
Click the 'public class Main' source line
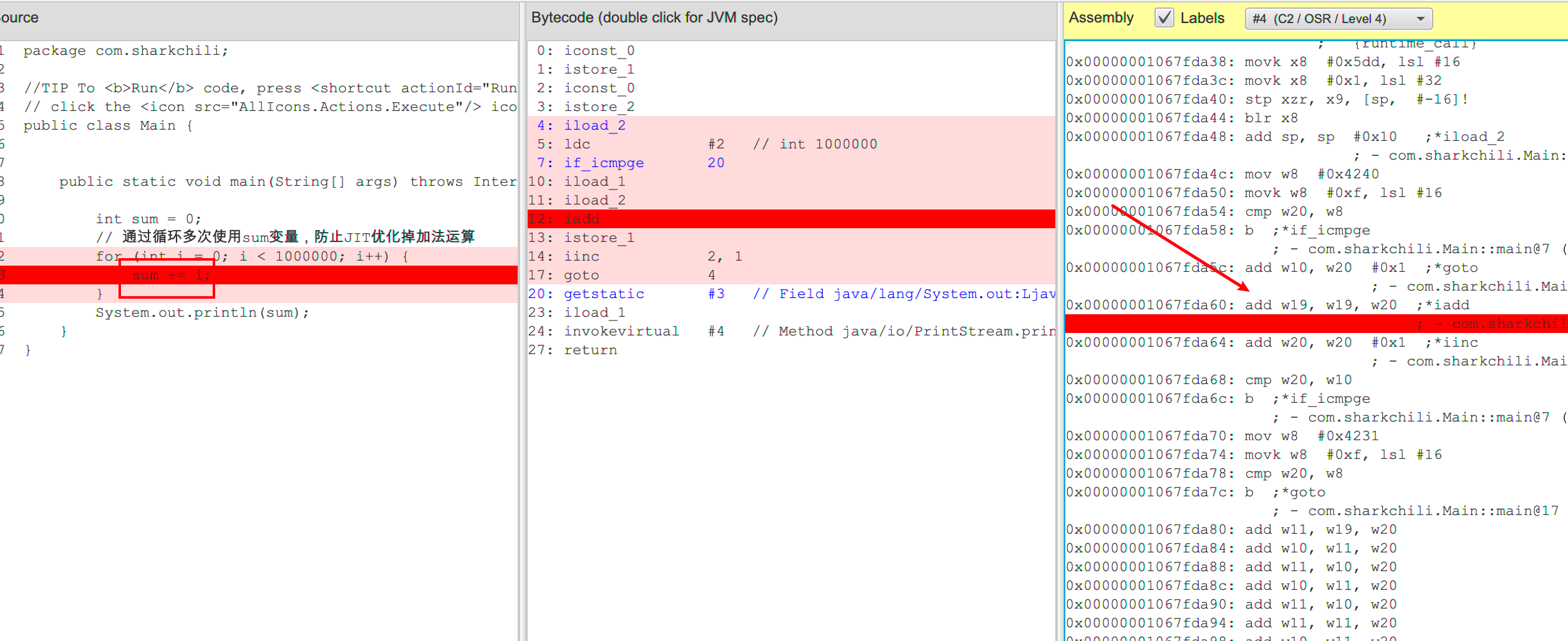pos(108,125)
